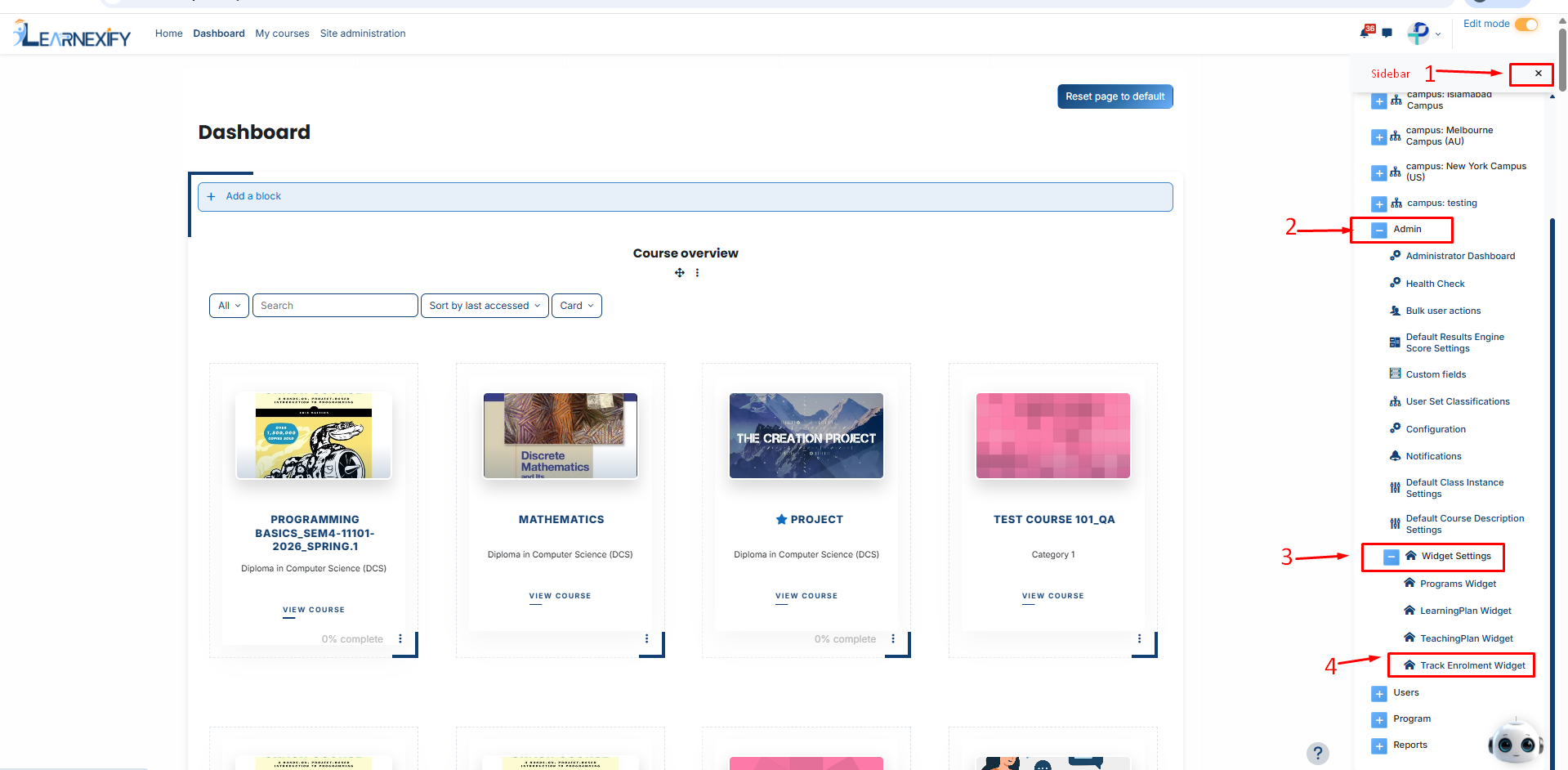Open the messages chat icon
The height and width of the screenshot is (770, 1568).
coord(1387,34)
